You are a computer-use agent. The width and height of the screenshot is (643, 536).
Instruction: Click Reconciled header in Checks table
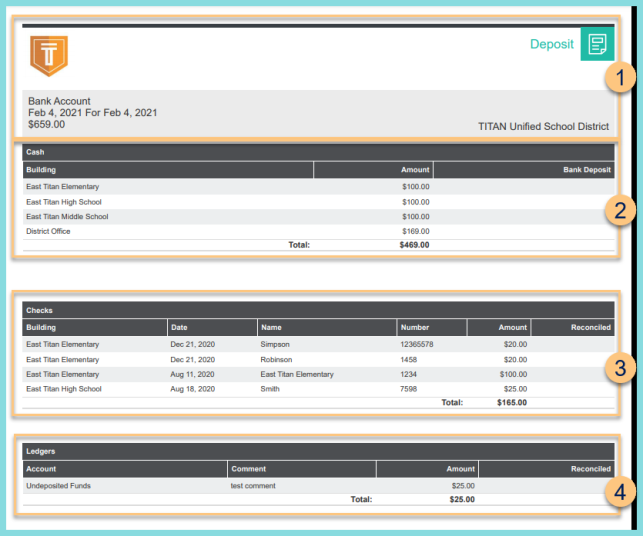coord(573,327)
